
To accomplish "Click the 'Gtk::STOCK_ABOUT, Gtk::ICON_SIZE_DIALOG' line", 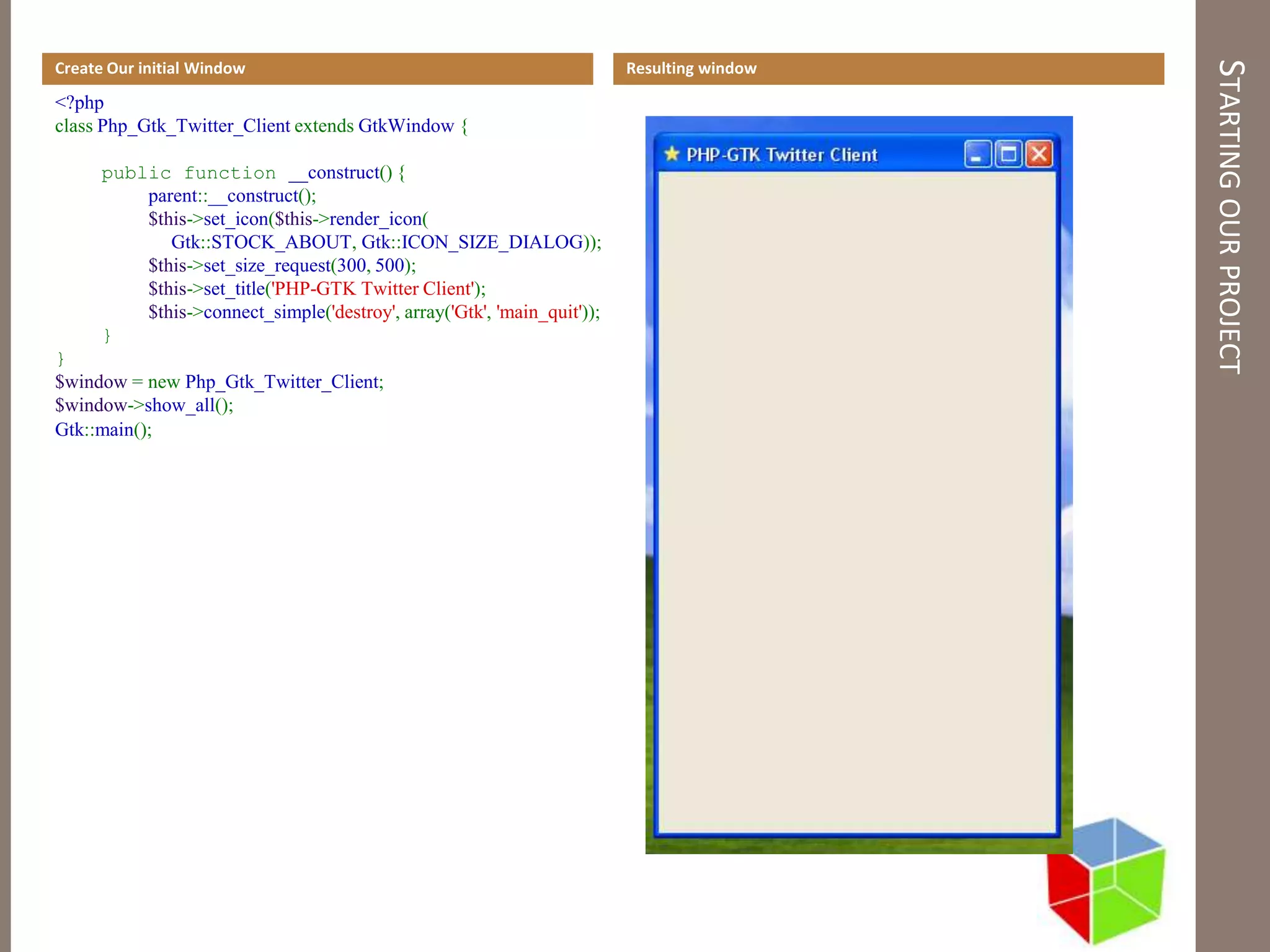I will (x=386, y=242).
